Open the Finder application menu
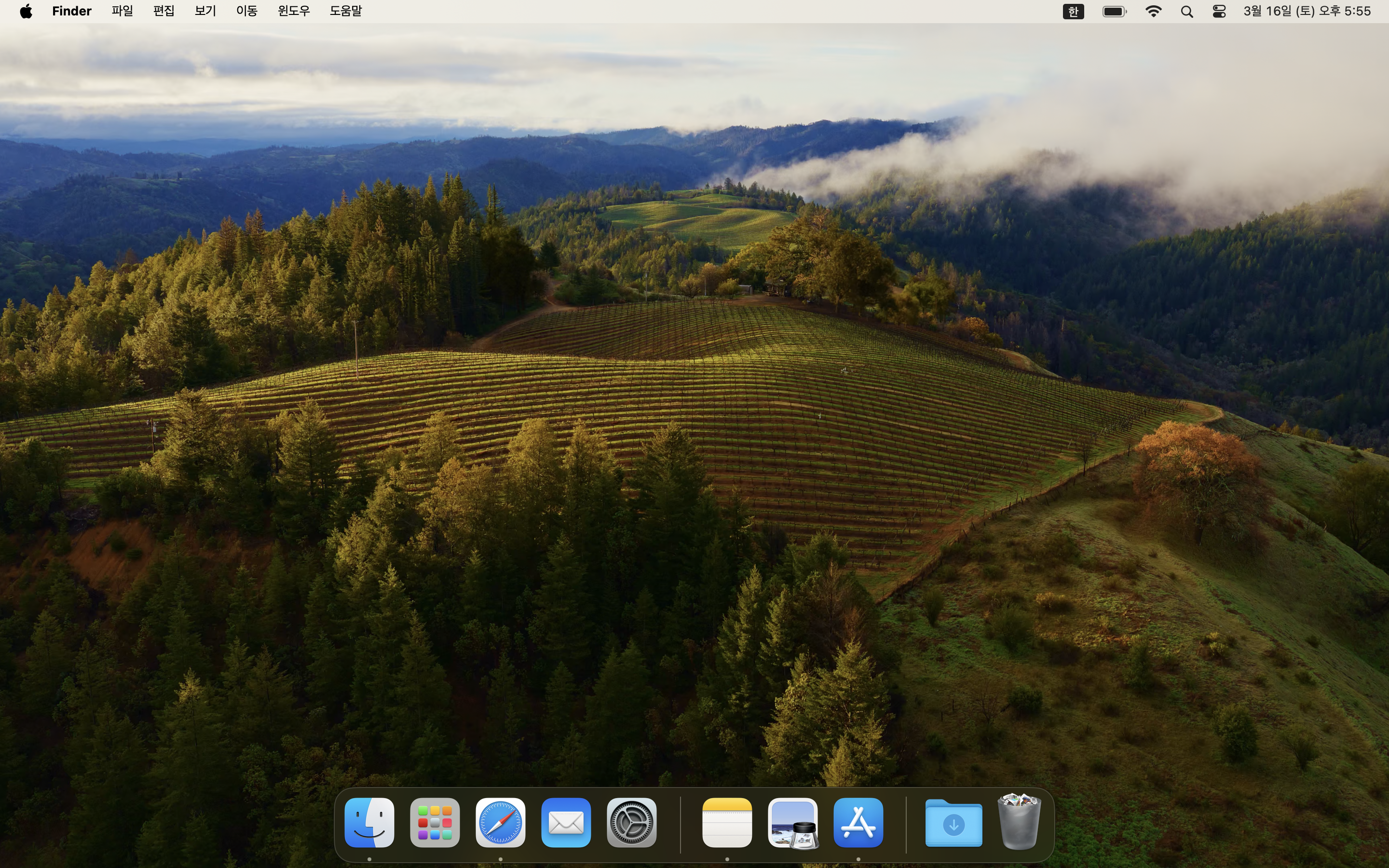The image size is (1389, 868). tap(72, 11)
